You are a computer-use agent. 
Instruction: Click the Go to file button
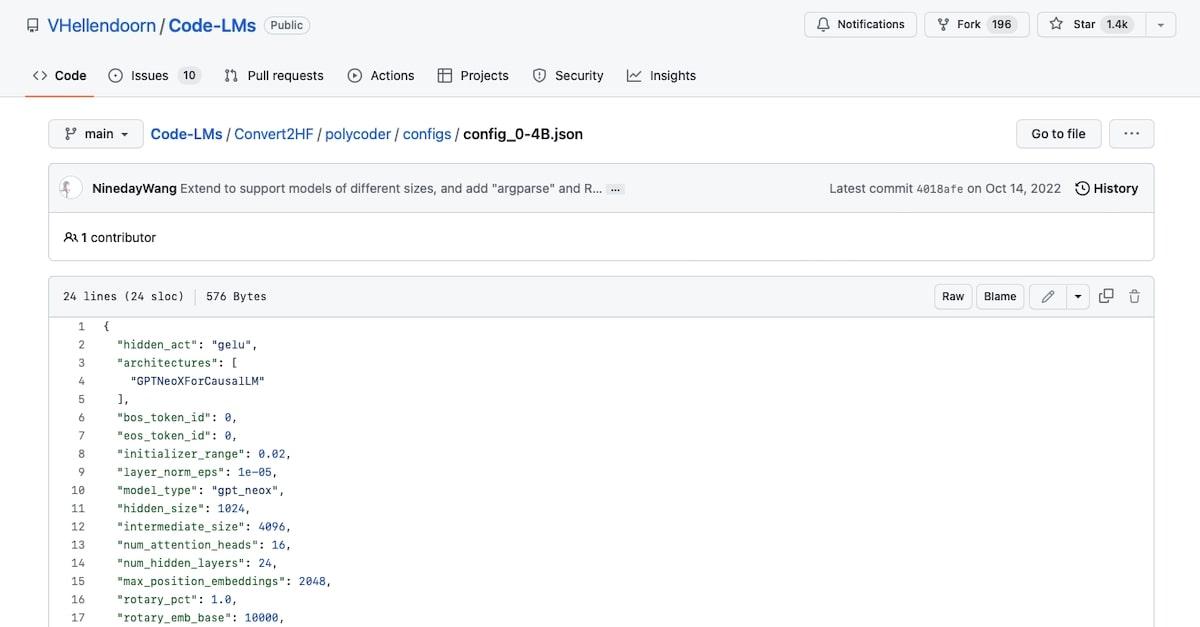(x=1058, y=134)
